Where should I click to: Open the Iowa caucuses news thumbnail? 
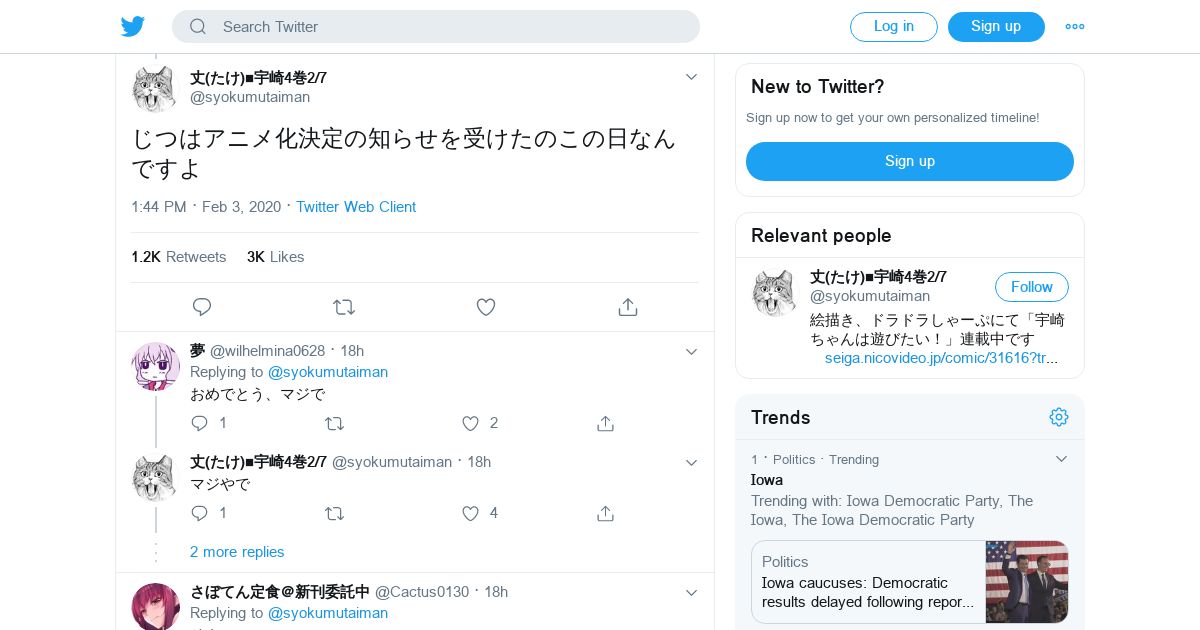[x=1027, y=582]
